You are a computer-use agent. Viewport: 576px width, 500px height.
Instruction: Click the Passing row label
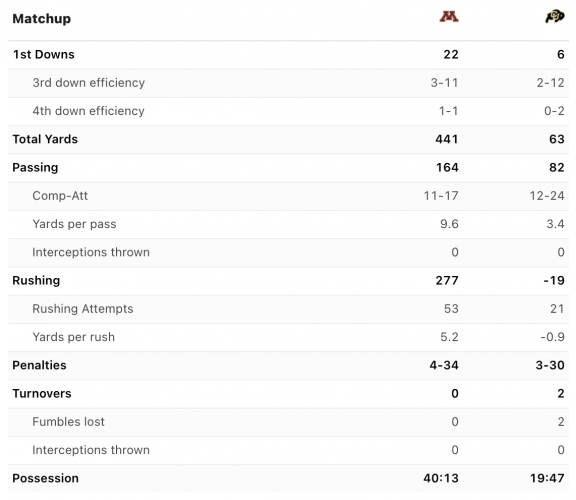[x=35, y=168]
